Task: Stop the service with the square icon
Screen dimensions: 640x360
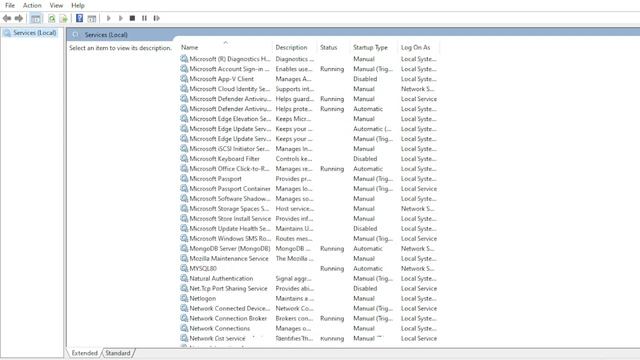Action: pyautogui.click(x=132, y=18)
